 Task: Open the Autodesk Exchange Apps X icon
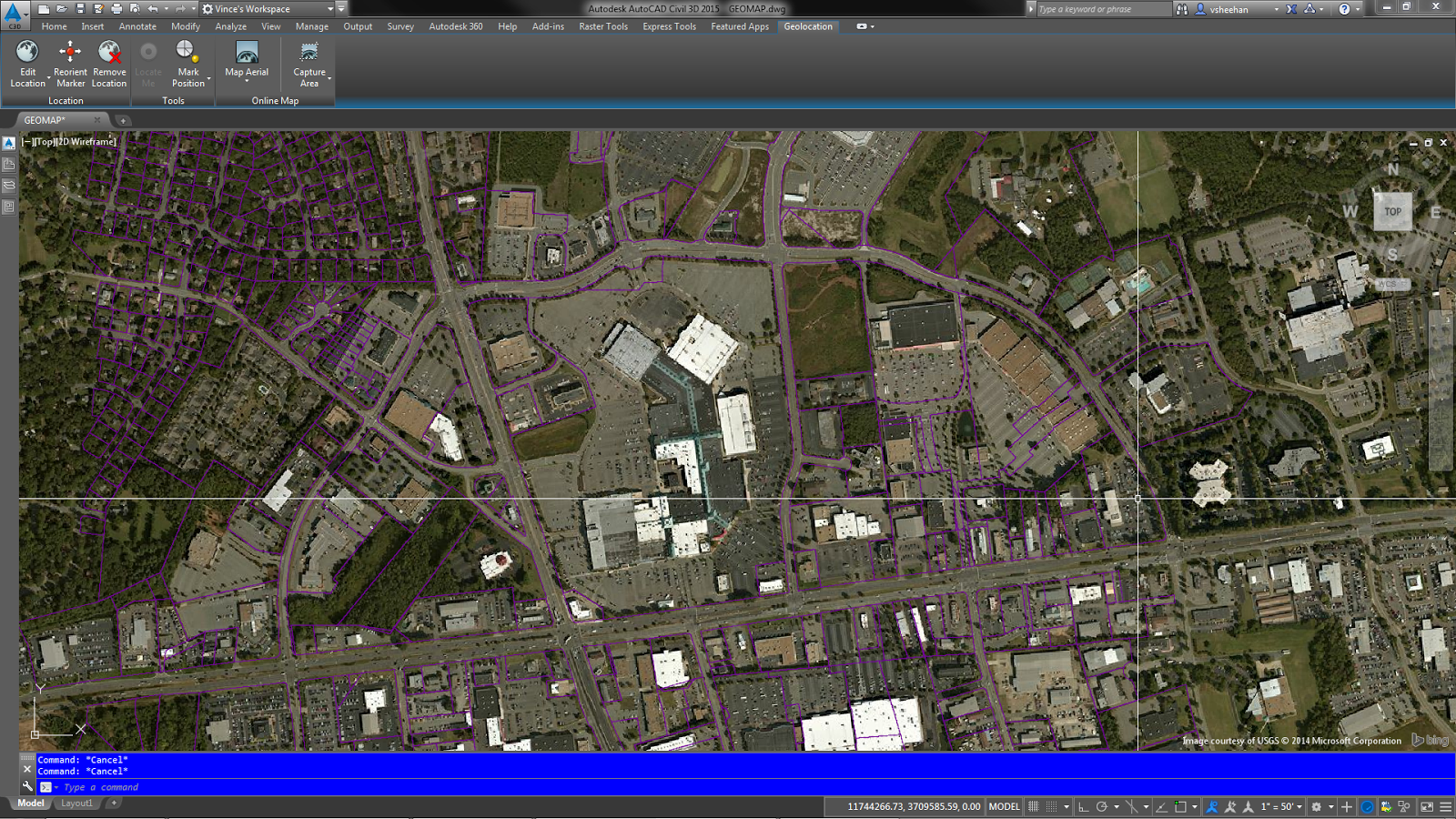point(1291,9)
